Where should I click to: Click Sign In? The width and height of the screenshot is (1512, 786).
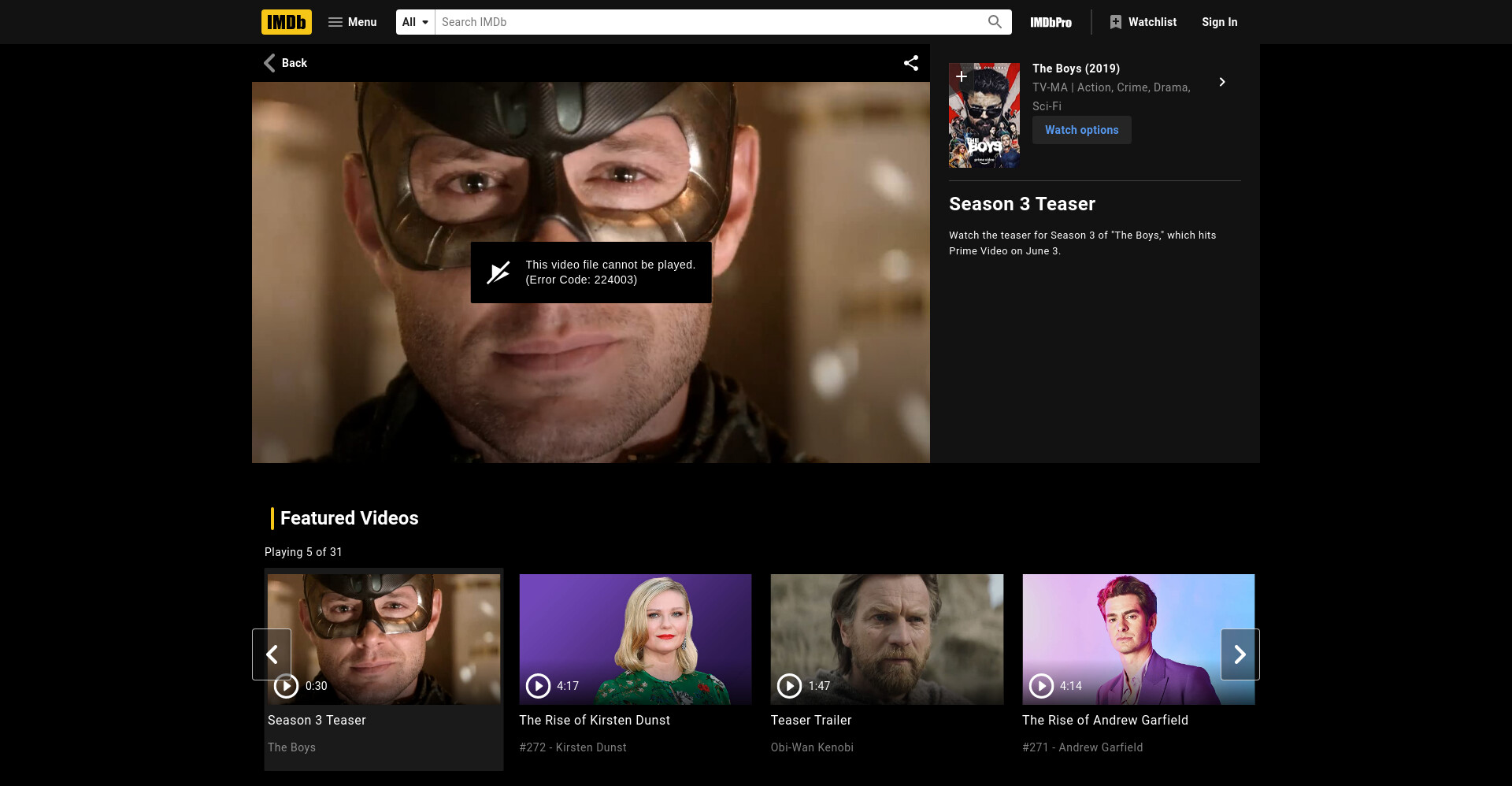(x=1219, y=22)
